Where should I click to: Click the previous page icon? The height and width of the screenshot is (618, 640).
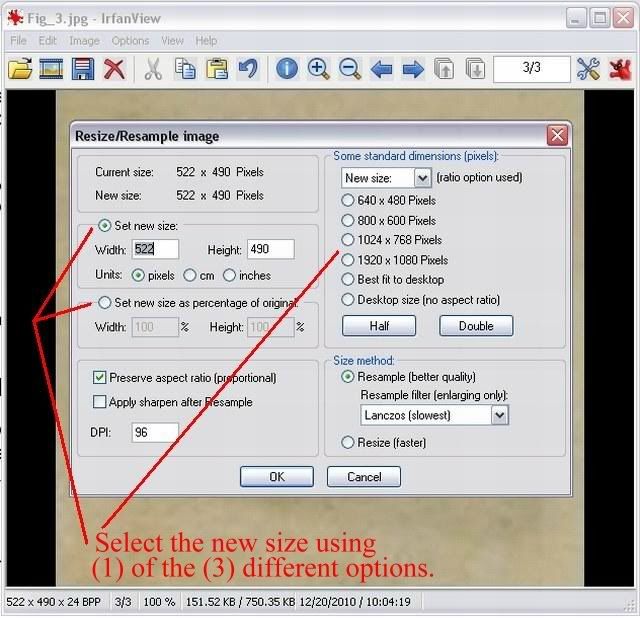(x=444, y=69)
